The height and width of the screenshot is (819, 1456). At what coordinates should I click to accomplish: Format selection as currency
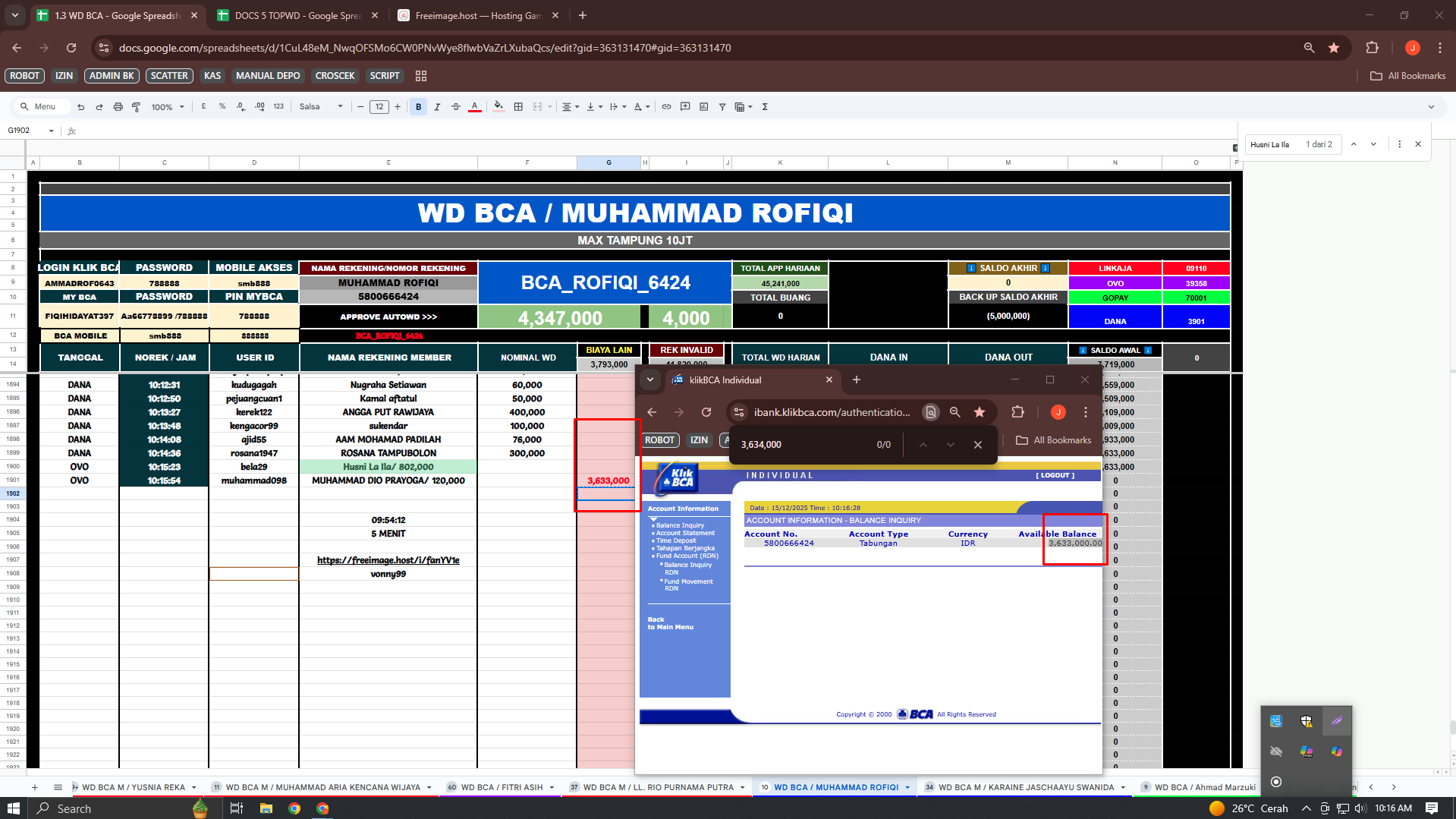pos(203,107)
